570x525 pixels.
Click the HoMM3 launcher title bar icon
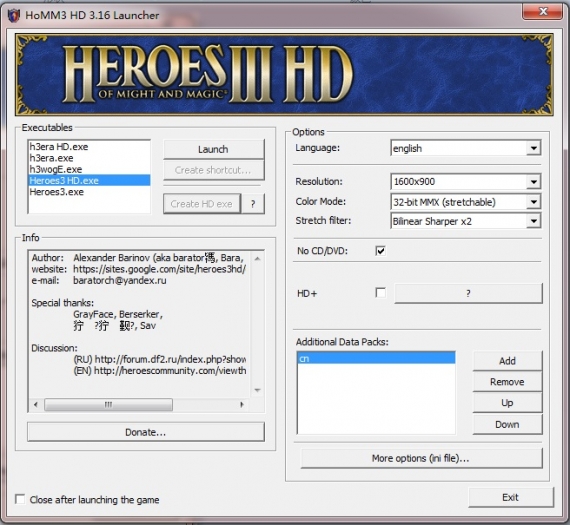[13, 15]
